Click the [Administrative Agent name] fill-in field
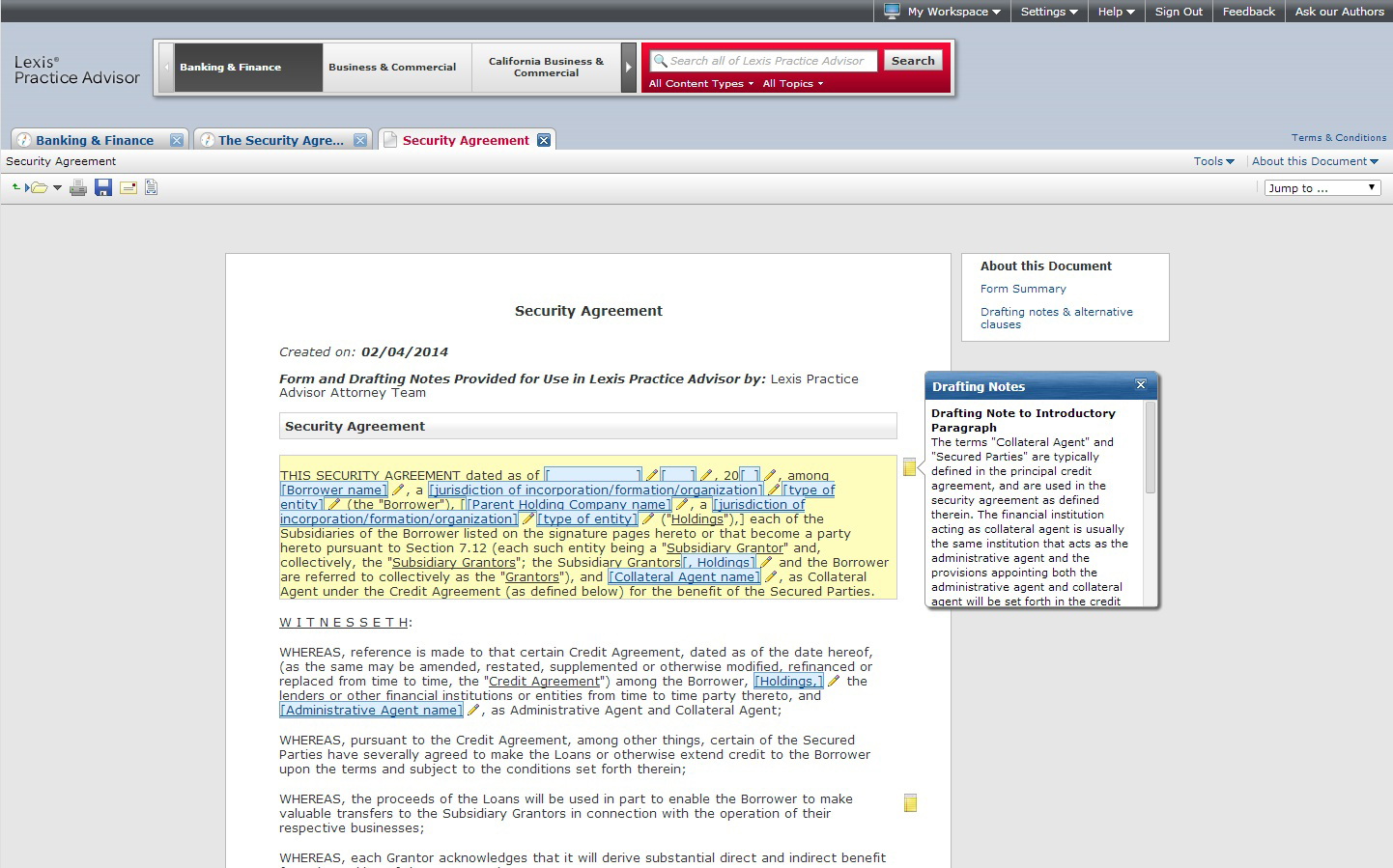The width and height of the screenshot is (1393, 868). tap(372, 710)
